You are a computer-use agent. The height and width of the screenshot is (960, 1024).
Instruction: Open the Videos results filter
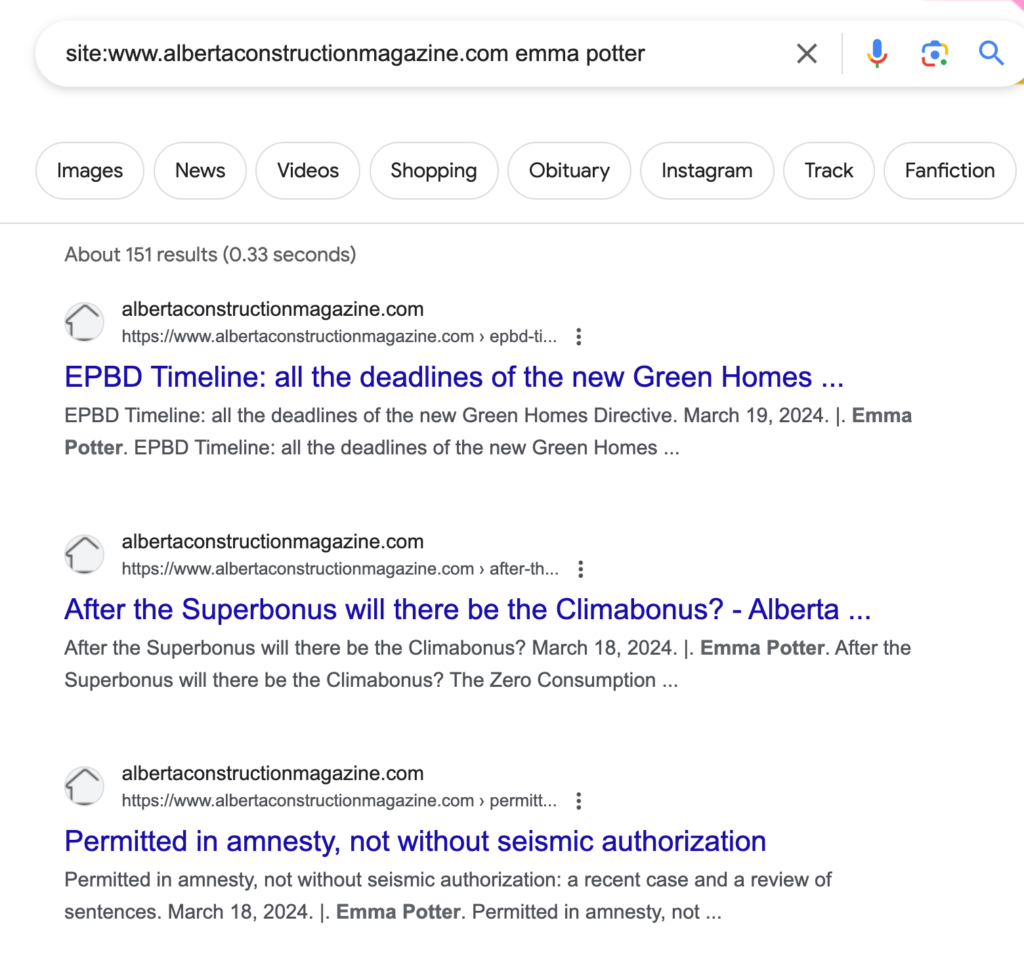(307, 170)
